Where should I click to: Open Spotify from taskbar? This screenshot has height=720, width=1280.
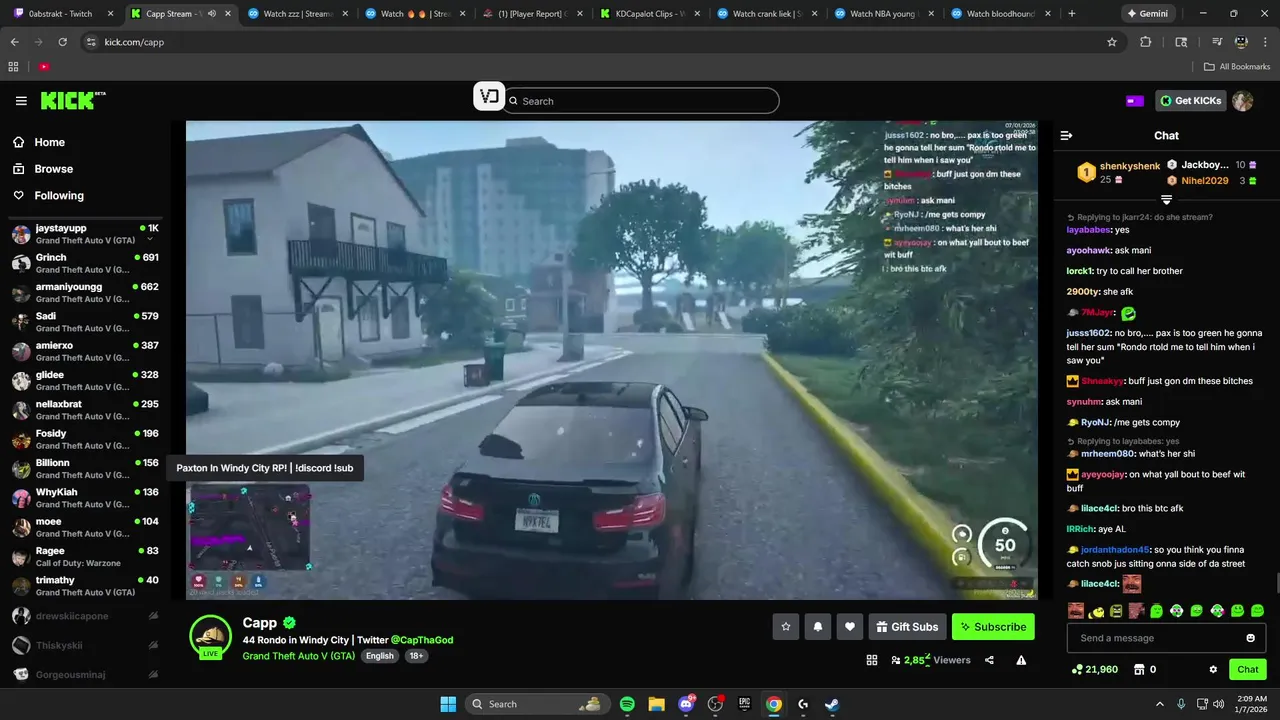pyautogui.click(x=627, y=704)
